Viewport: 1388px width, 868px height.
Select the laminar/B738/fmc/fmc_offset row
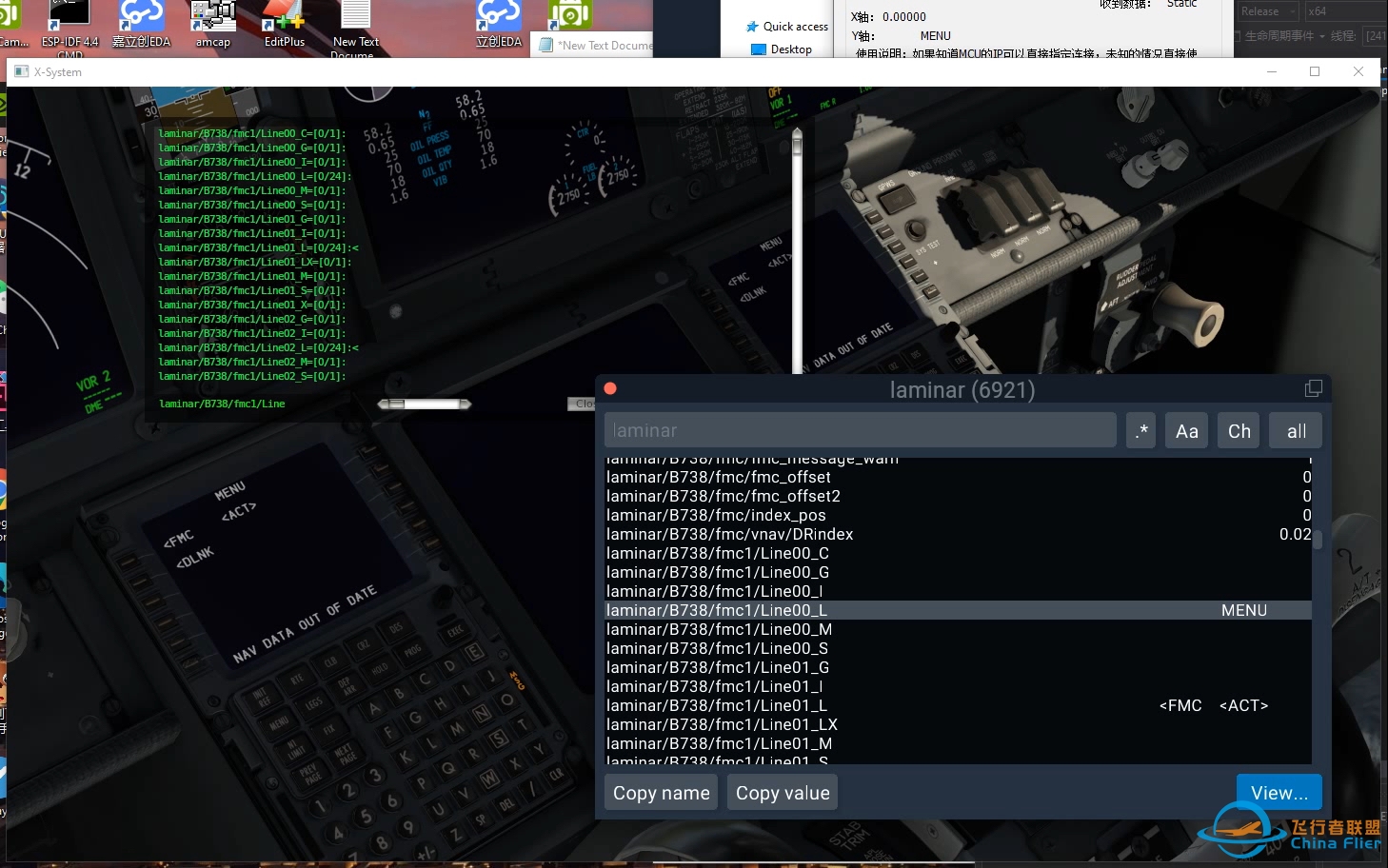959,477
